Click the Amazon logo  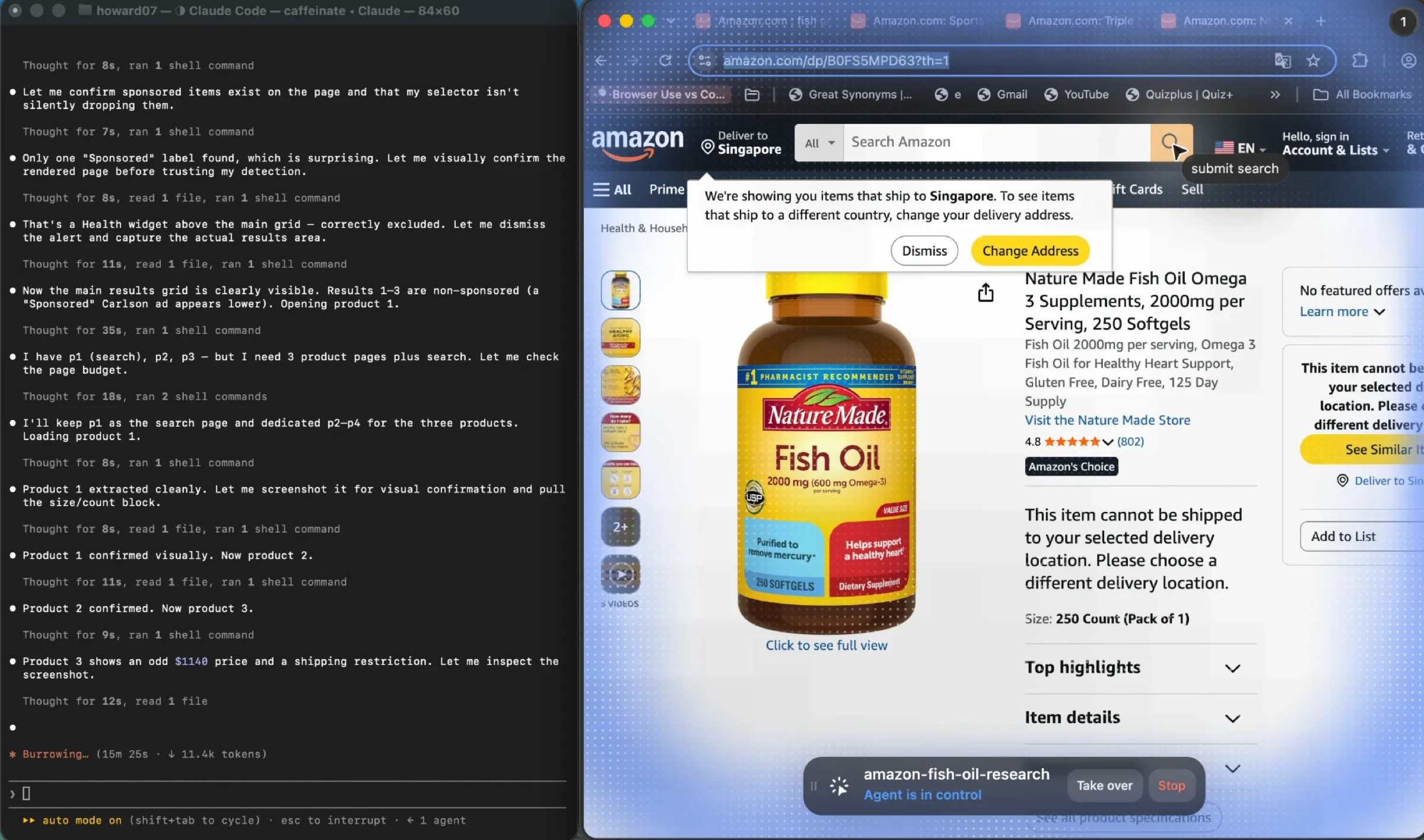pyautogui.click(x=638, y=144)
